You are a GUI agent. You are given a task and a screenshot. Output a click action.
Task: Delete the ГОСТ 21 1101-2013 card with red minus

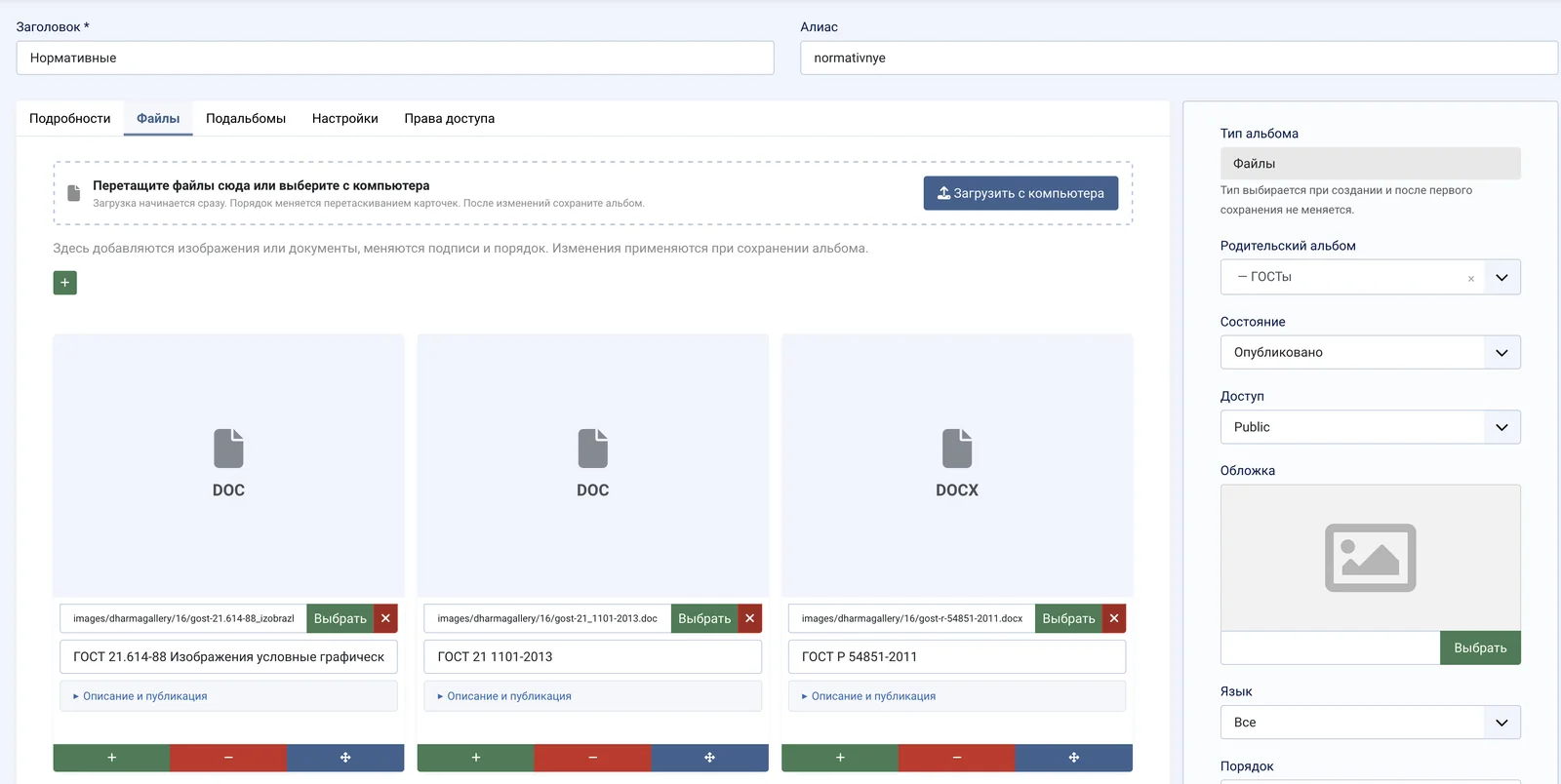point(592,758)
